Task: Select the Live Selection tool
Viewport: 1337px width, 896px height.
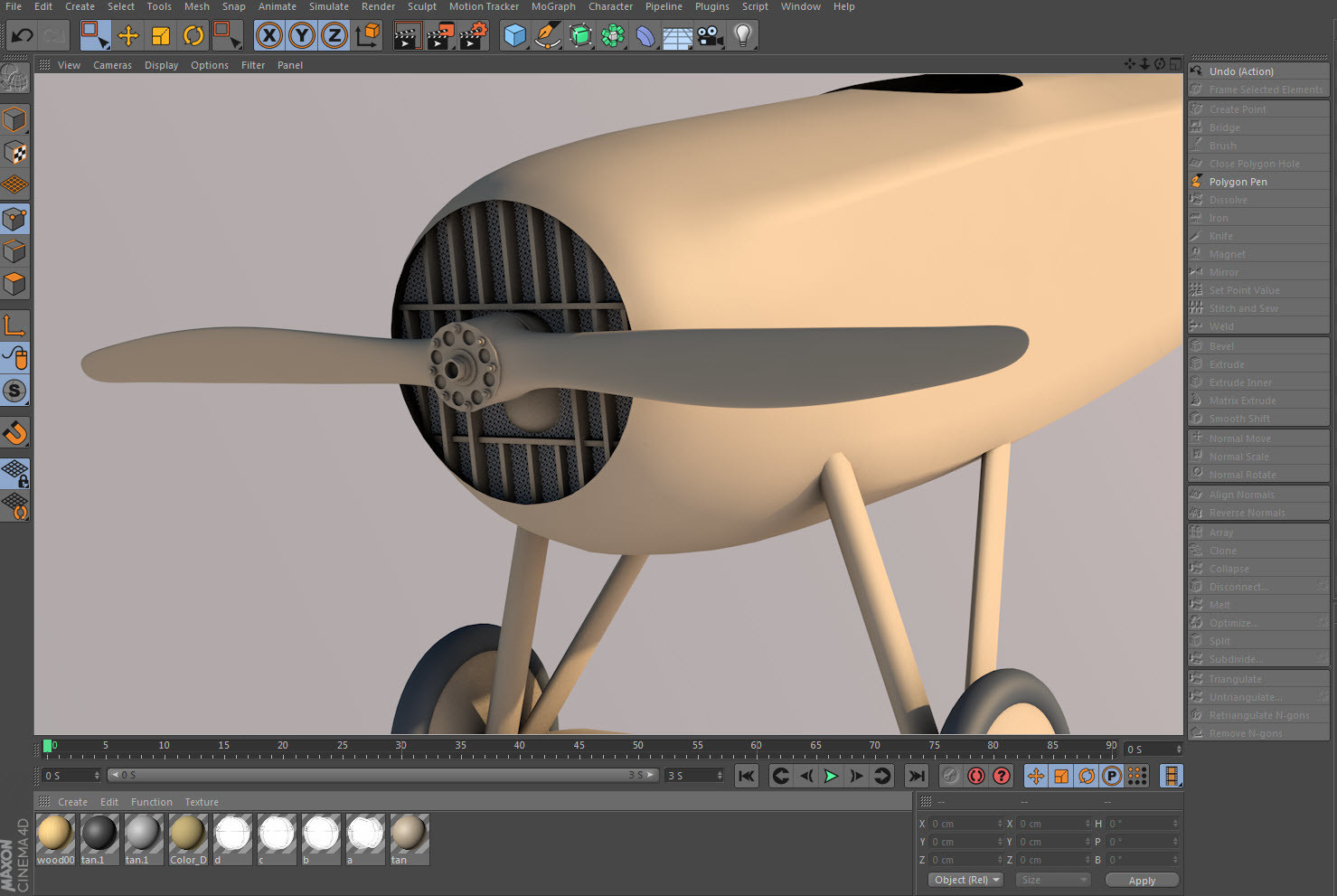Action: [x=95, y=35]
